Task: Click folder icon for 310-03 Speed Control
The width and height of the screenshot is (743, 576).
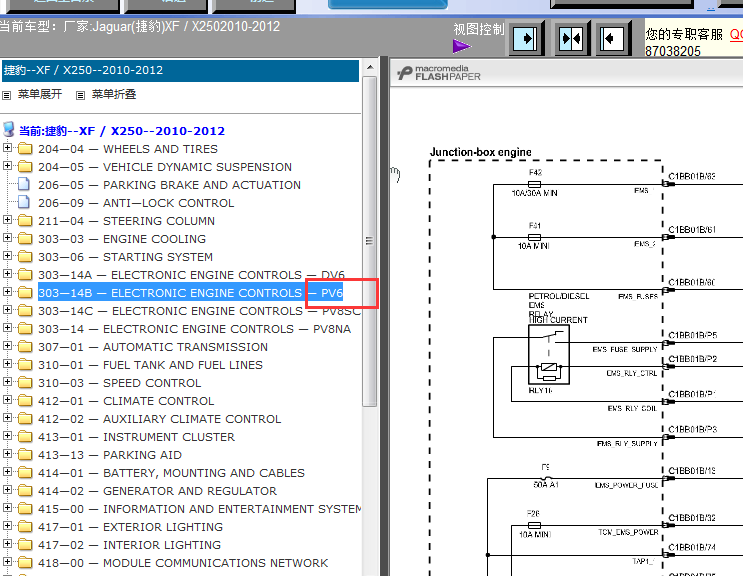Action: [x=25, y=383]
